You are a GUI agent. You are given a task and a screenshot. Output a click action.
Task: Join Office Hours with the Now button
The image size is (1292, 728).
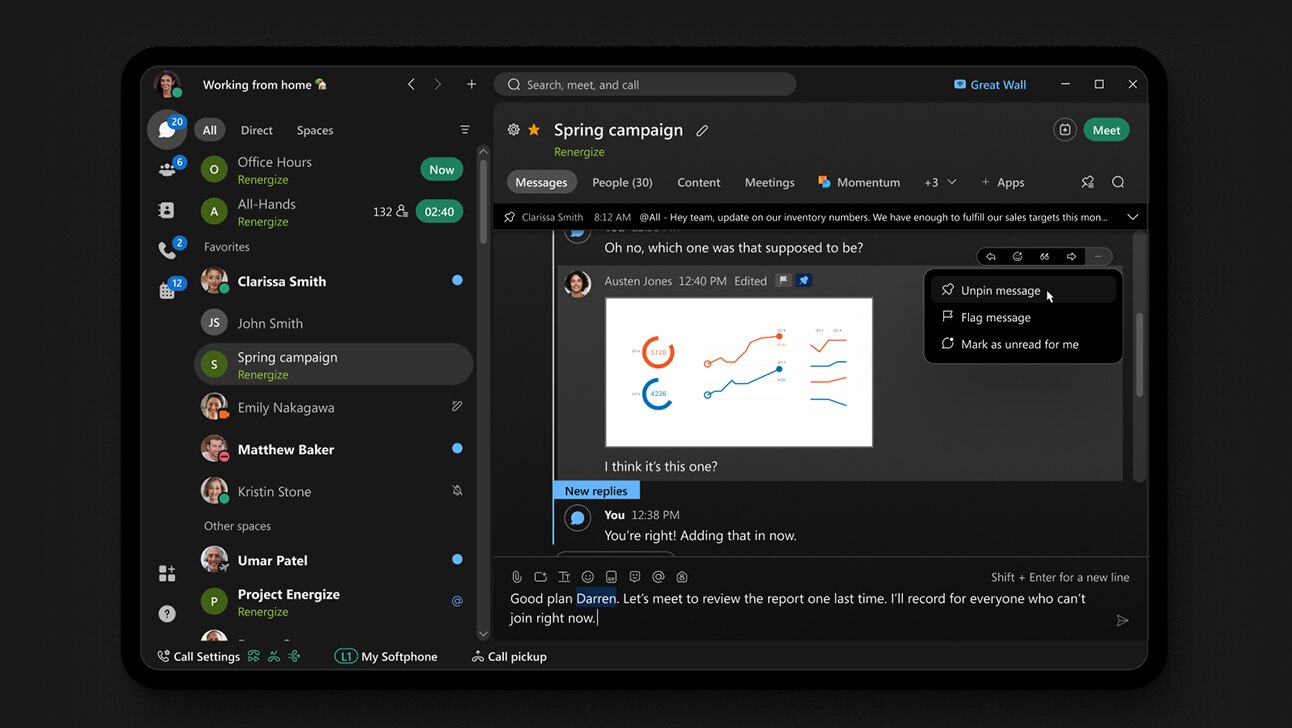coord(442,170)
